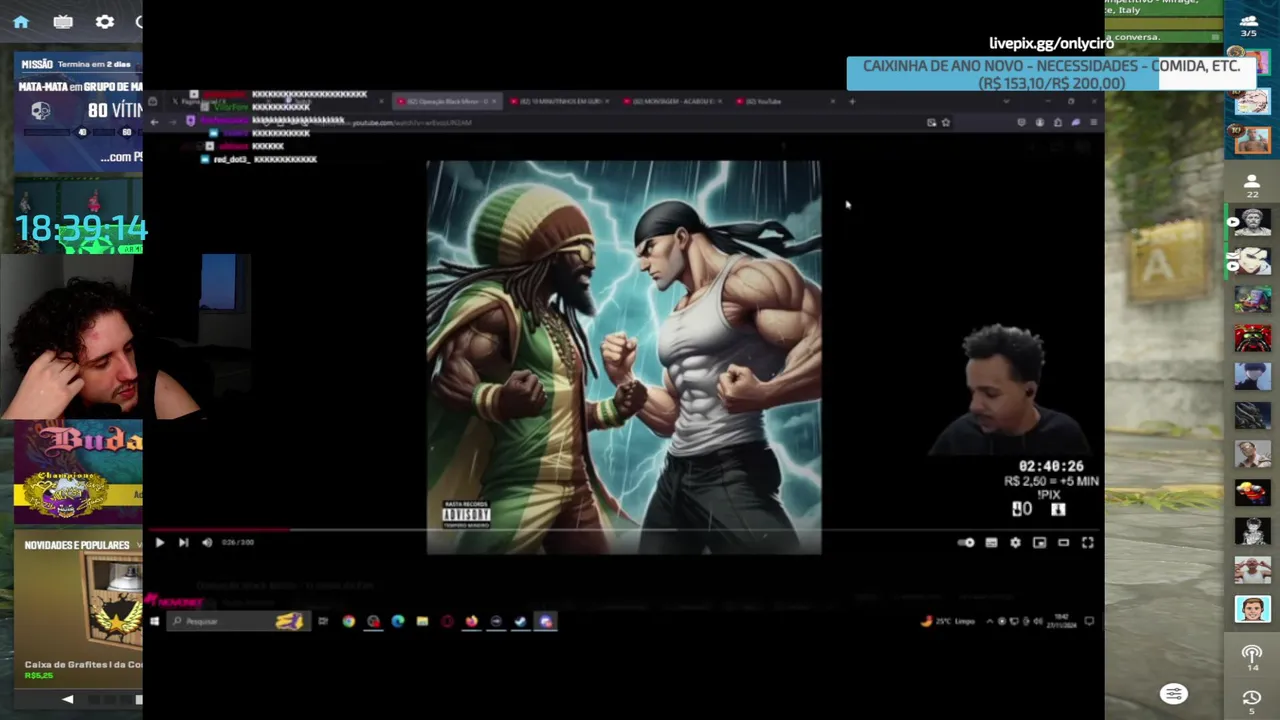
Task: Click the album cover video frame
Action: coord(624,357)
